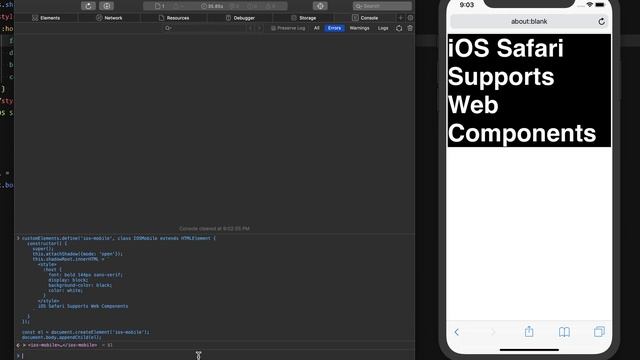Click the customElements.define console entry
The height and width of the screenshot is (360, 640).
118,238
